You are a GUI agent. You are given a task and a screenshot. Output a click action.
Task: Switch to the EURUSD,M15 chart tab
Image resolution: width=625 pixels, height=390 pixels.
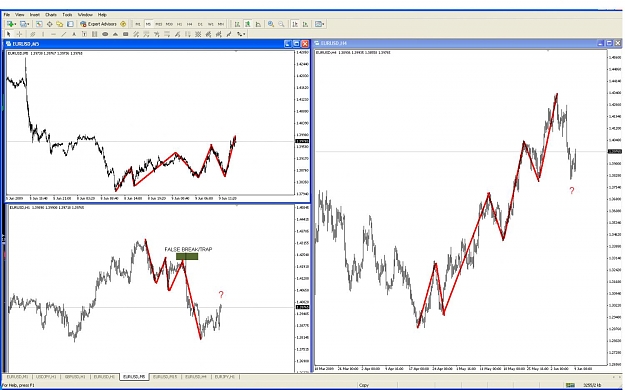tap(165, 376)
